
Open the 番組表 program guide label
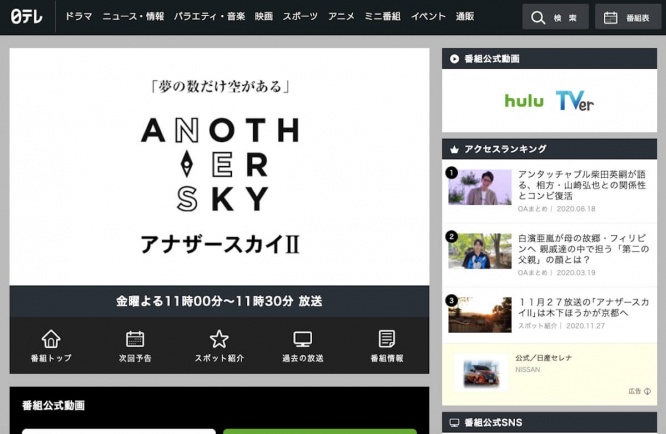click(x=638, y=18)
